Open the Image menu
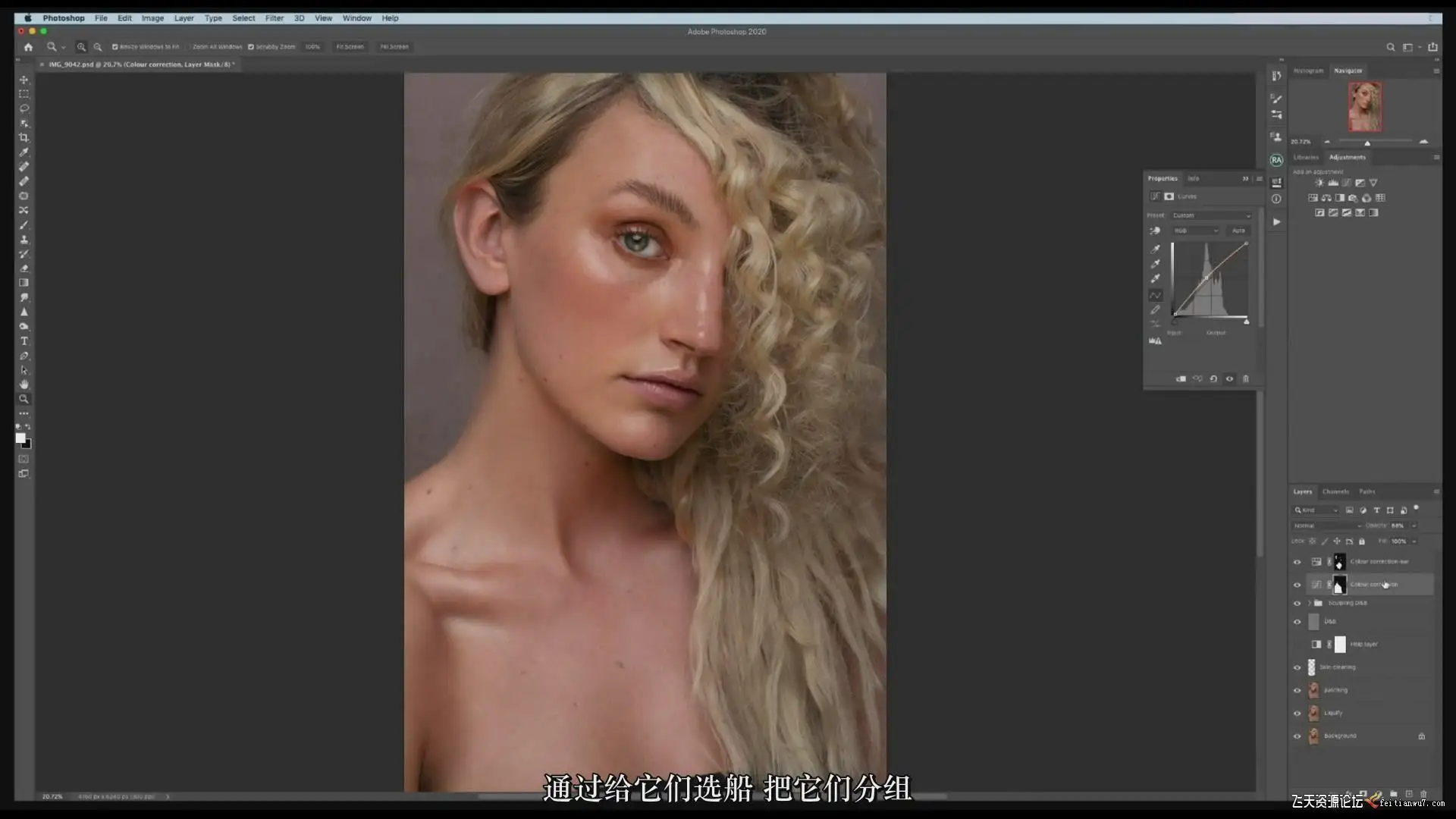Image resolution: width=1456 pixels, height=819 pixels. coord(152,18)
